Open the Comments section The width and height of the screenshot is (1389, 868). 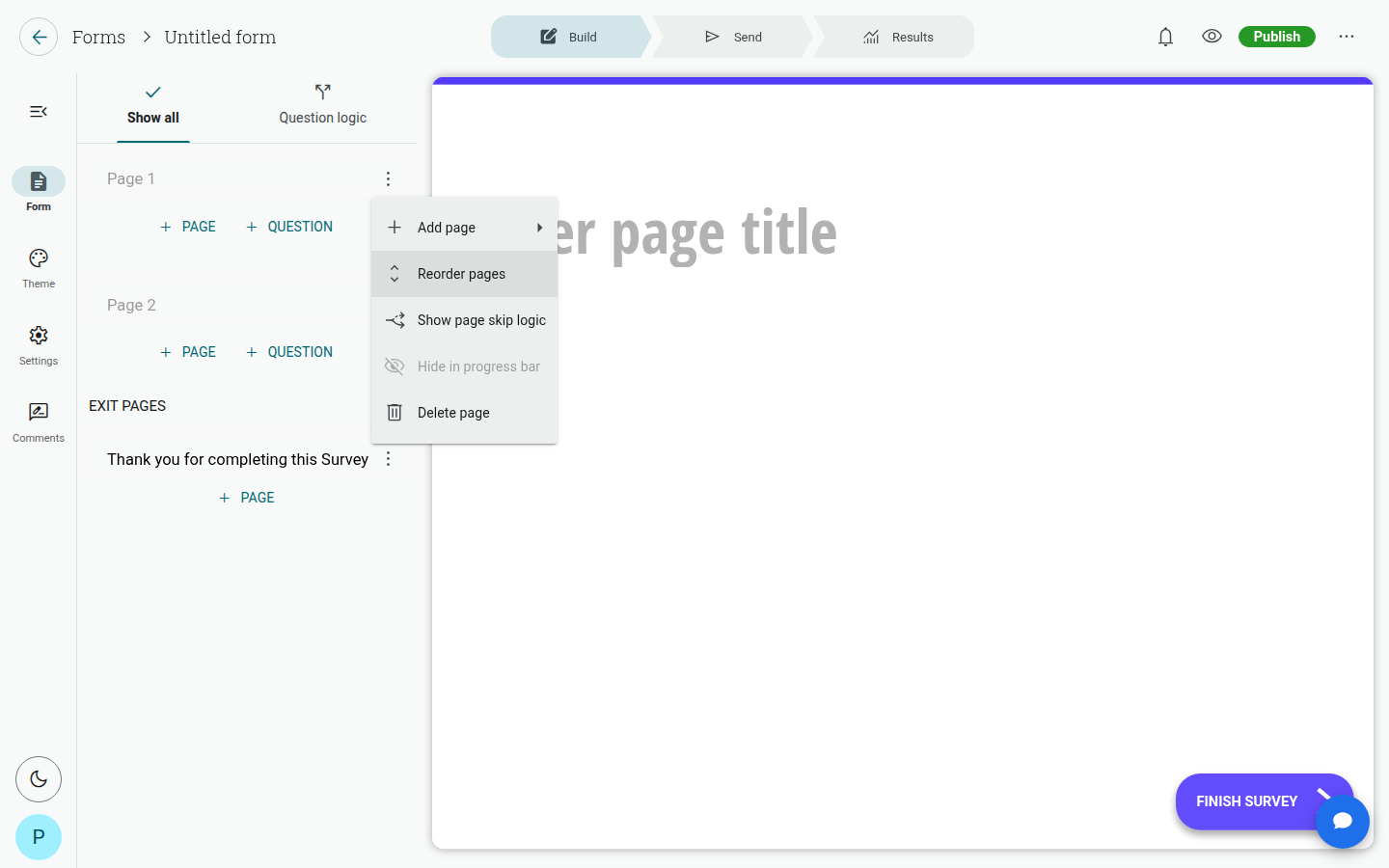pos(39,421)
